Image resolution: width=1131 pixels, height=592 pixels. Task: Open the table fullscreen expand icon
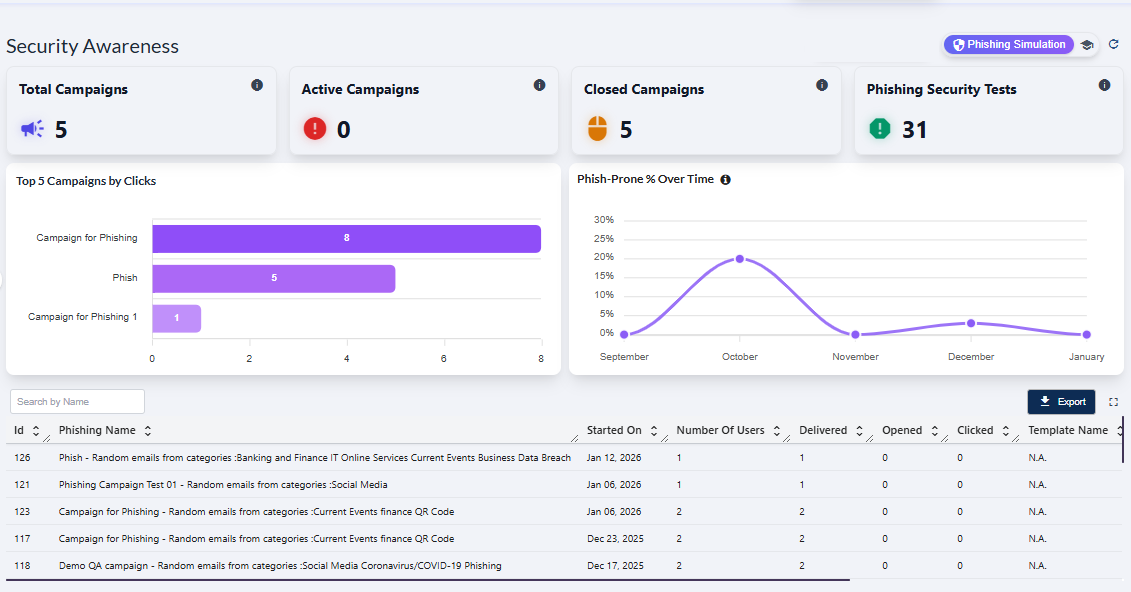tap(1113, 401)
